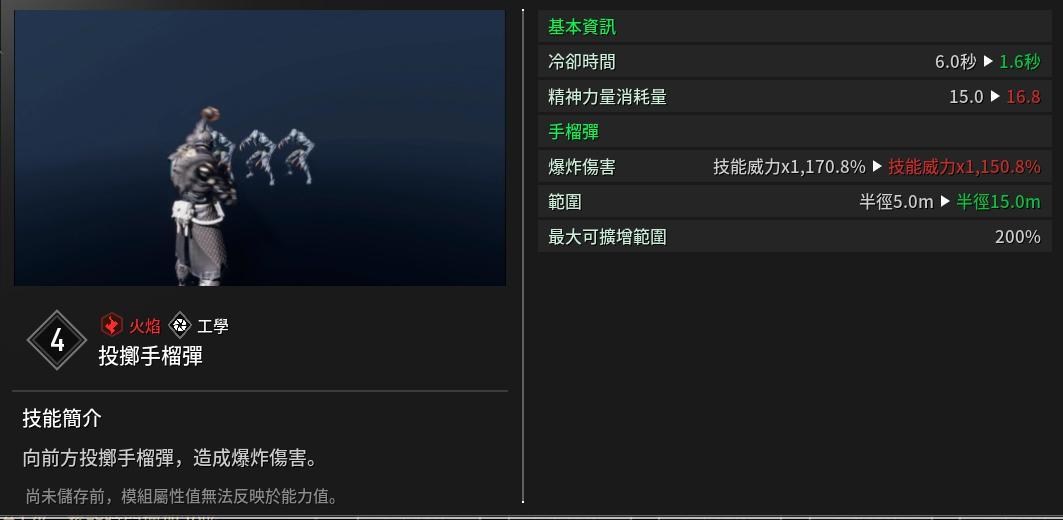Click the green 半徑15.0m value
The height and width of the screenshot is (520, 1063).
point(998,201)
